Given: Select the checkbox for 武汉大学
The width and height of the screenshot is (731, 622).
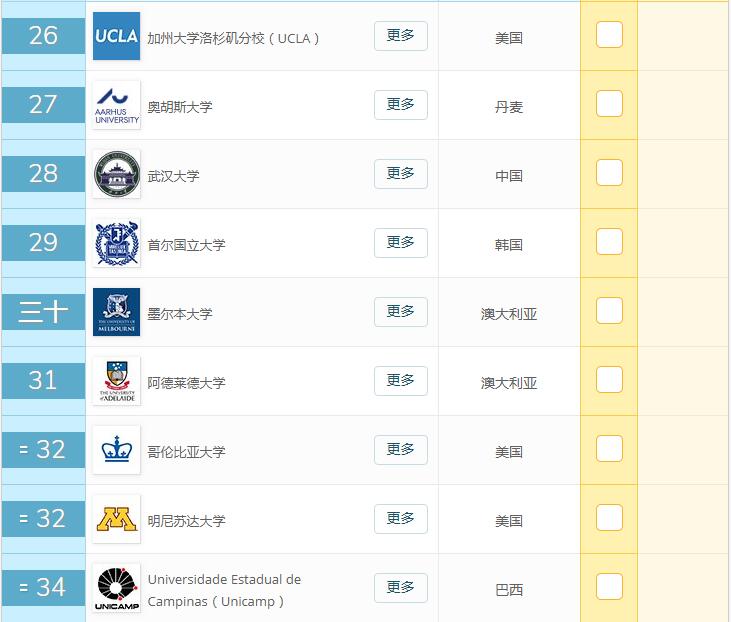Looking at the screenshot, I should click(x=609, y=173).
